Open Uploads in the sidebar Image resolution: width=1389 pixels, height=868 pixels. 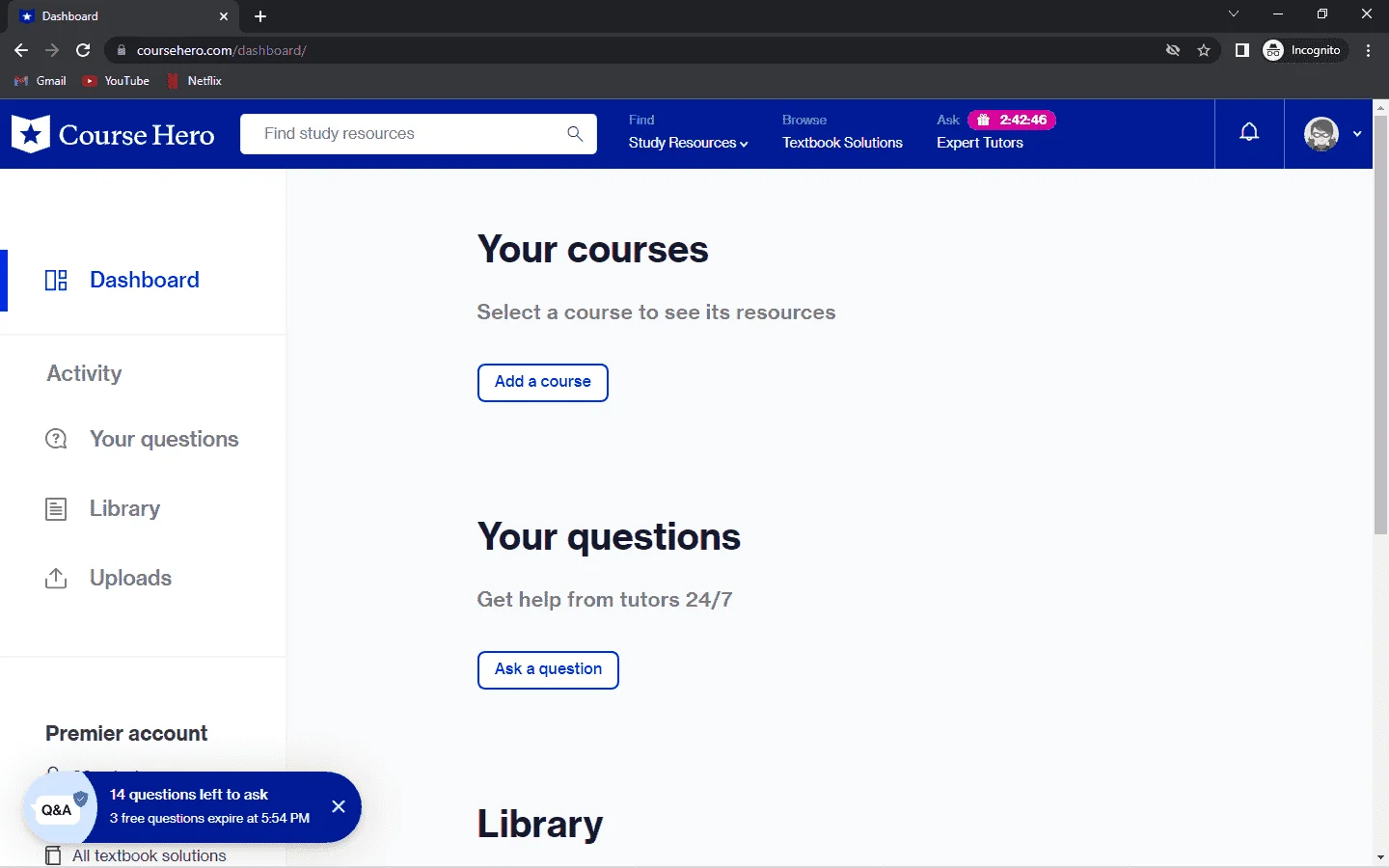(x=130, y=579)
